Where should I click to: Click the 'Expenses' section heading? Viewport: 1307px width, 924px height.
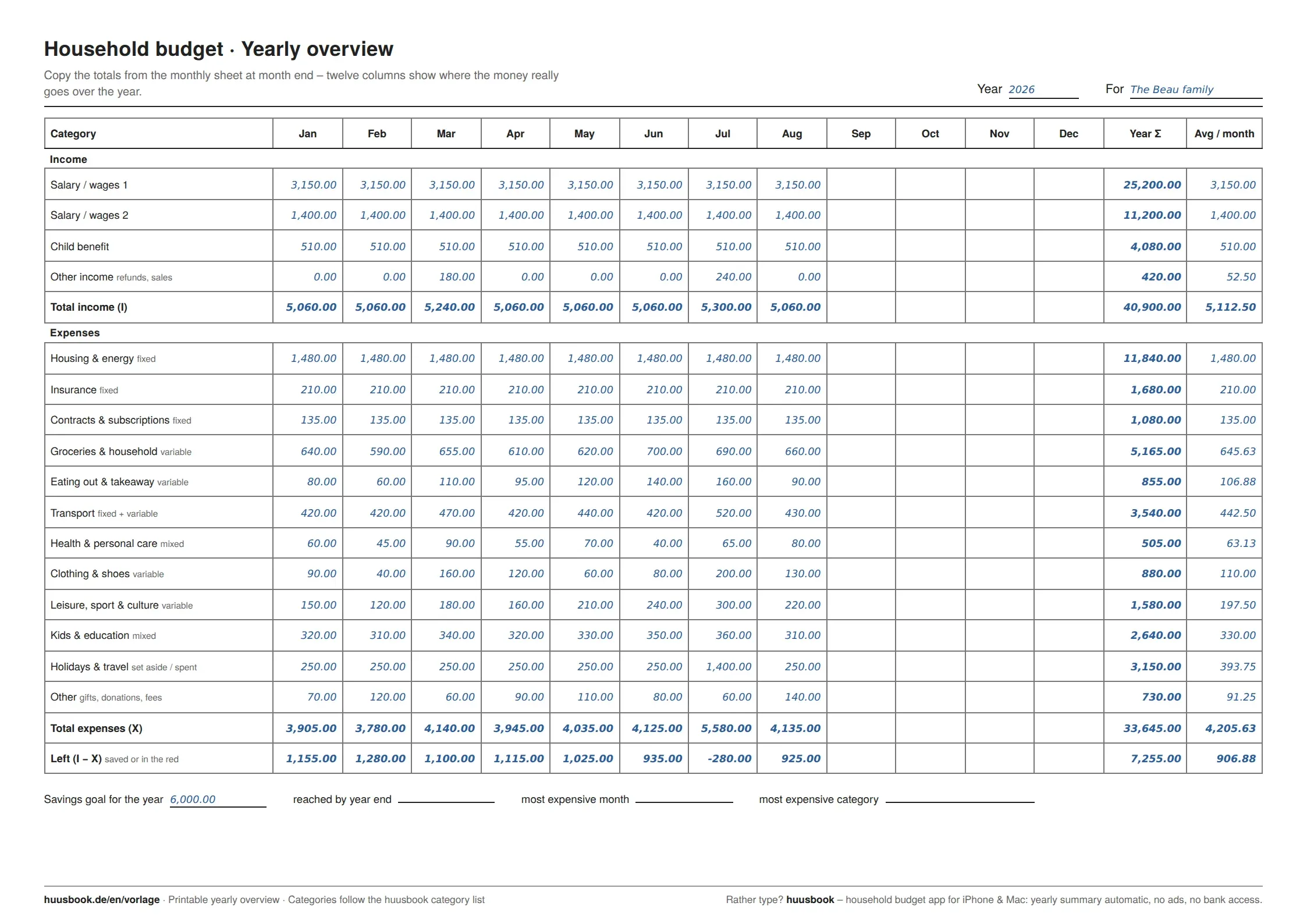tap(75, 333)
